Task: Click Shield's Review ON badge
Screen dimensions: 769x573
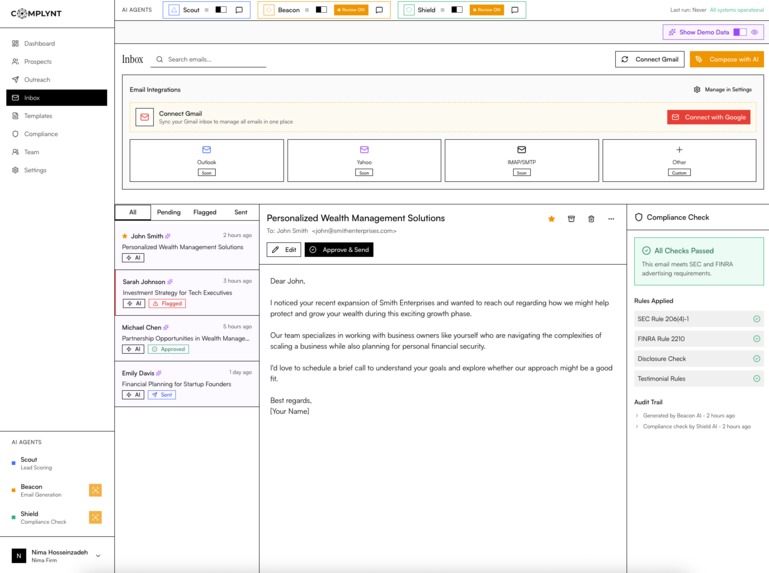Action: click(487, 10)
